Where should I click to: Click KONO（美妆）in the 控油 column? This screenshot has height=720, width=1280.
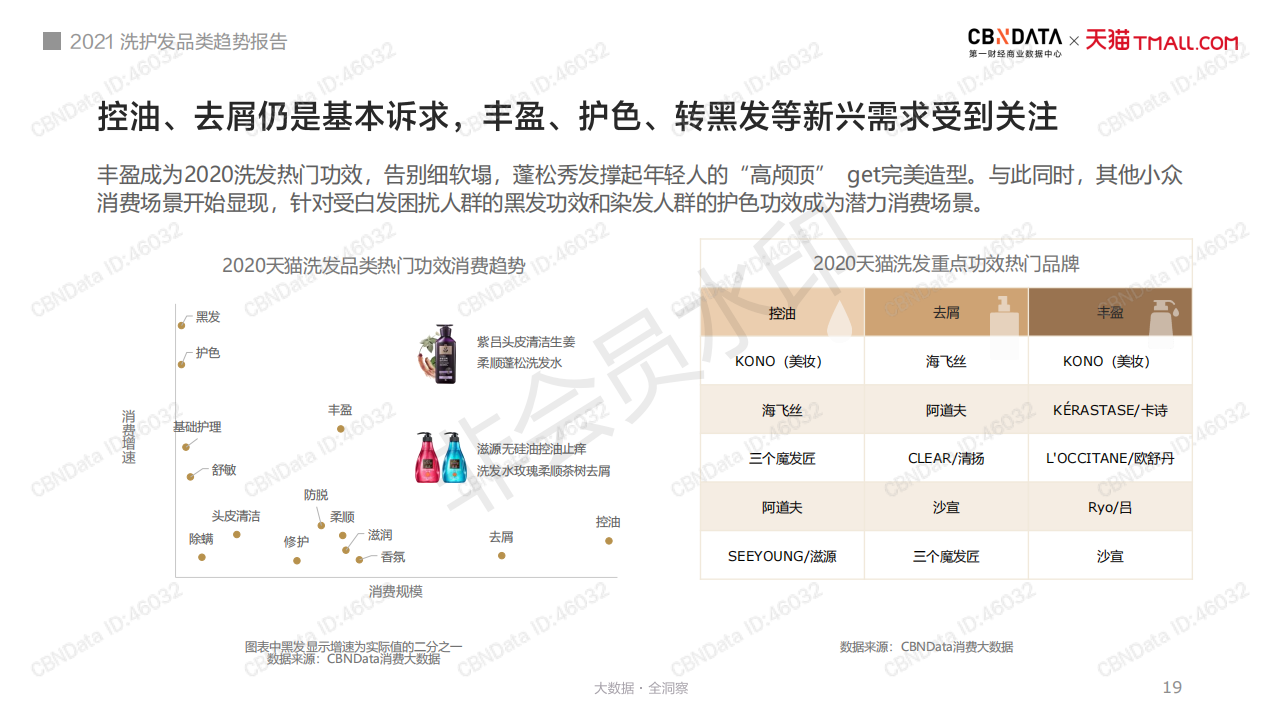pos(781,362)
